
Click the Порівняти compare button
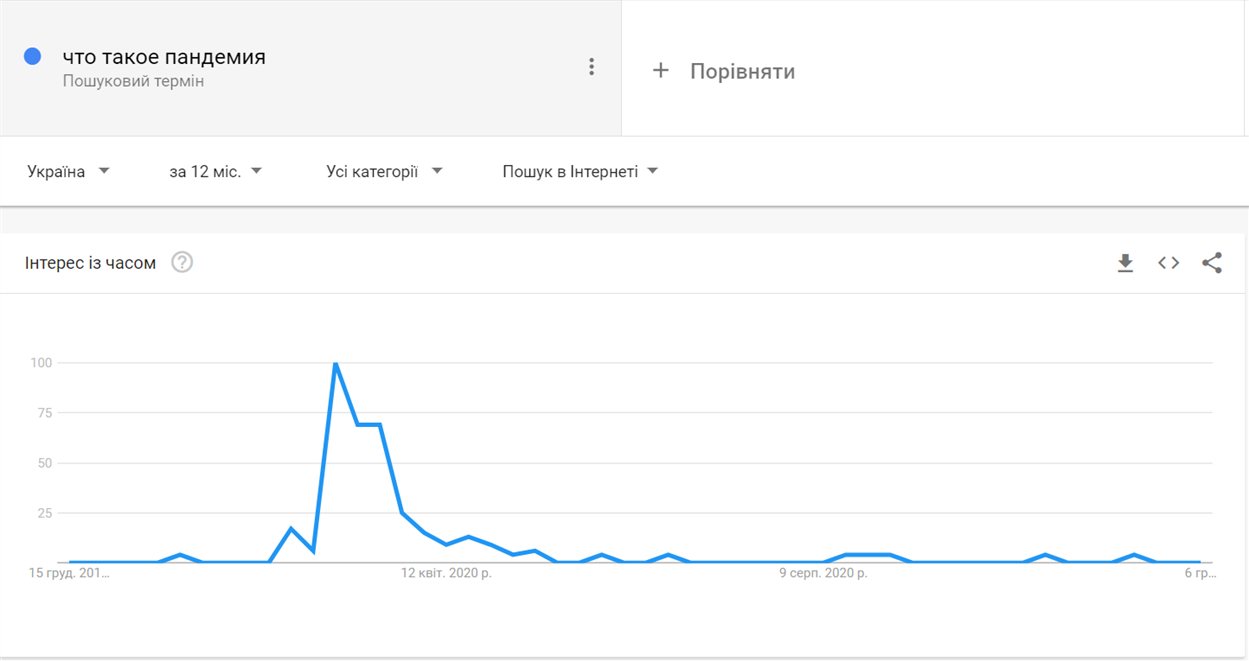(723, 71)
